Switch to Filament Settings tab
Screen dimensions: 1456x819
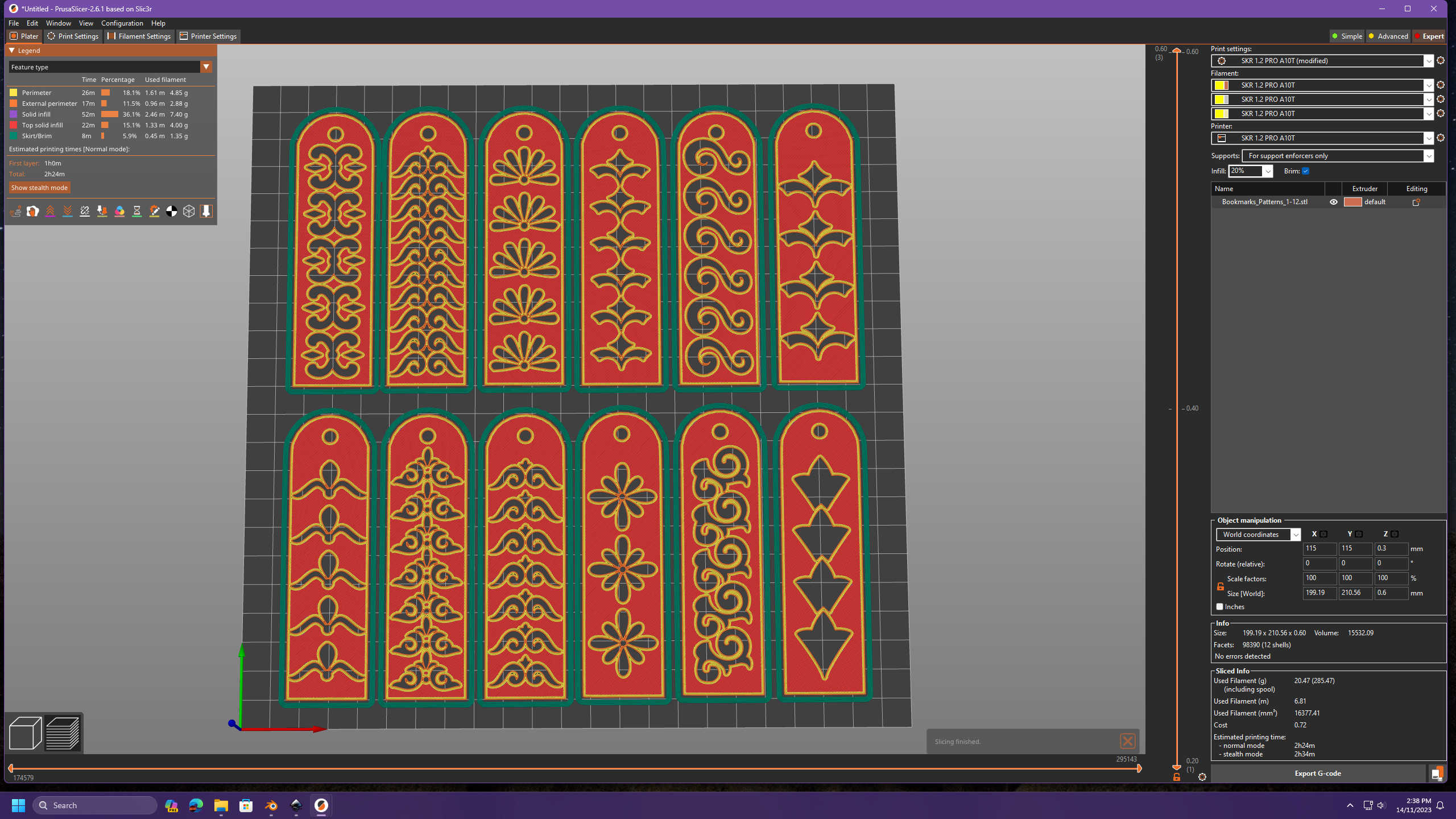point(139,36)
